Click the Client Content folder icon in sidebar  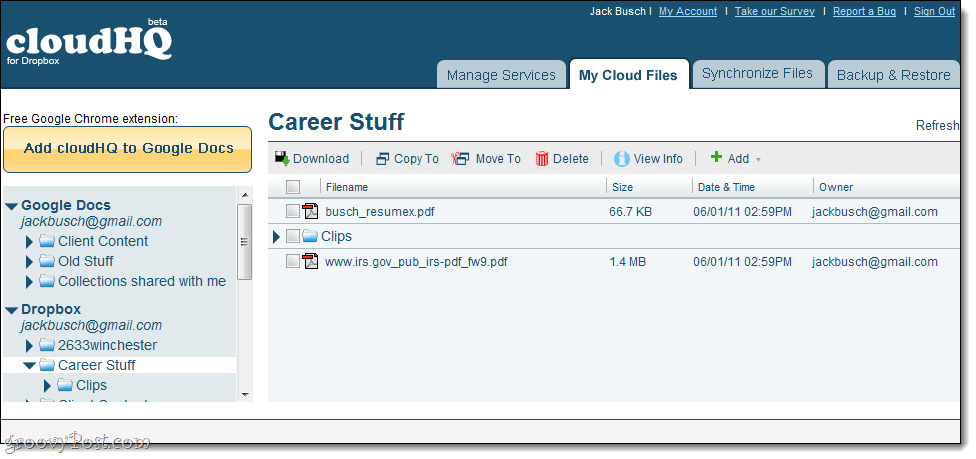pyautogui.click(x=47, y=241)
